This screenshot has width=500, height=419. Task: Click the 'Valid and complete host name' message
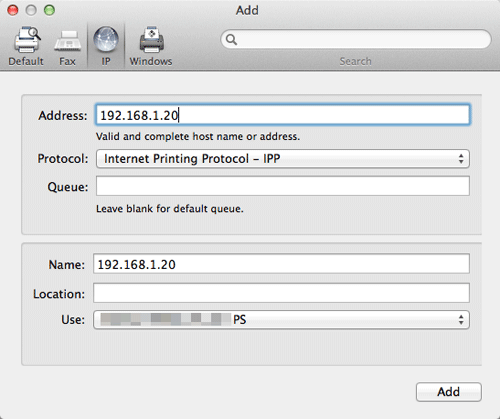[x=198, y=136]
